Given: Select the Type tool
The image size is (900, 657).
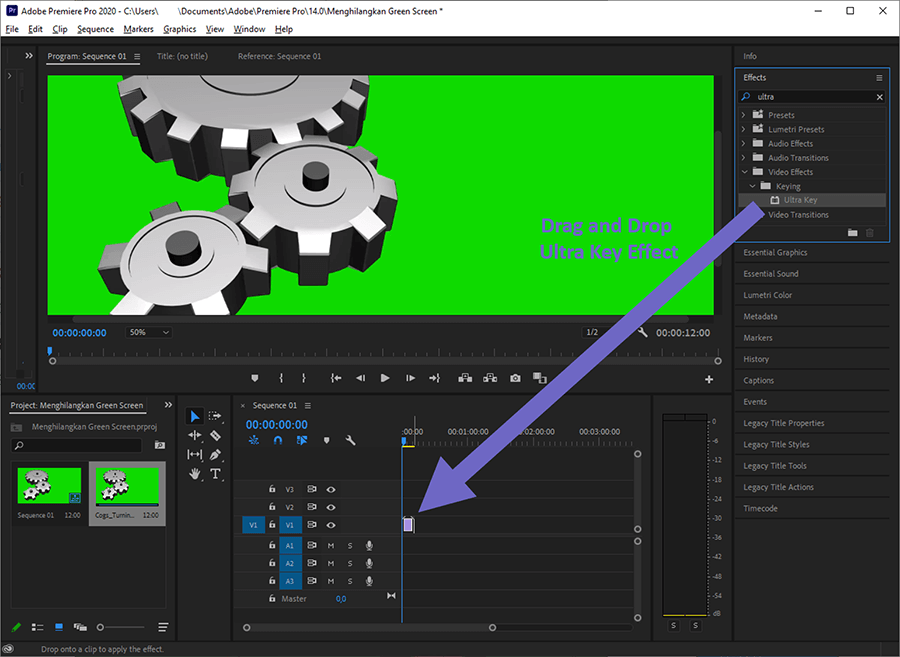Looking at the screenshot, I should (215, 474).
